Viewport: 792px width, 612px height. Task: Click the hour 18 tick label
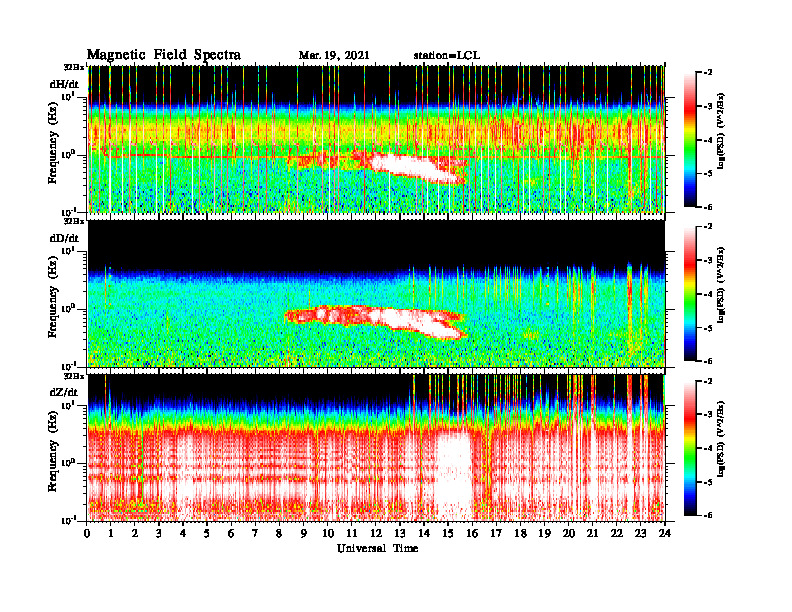520,534
